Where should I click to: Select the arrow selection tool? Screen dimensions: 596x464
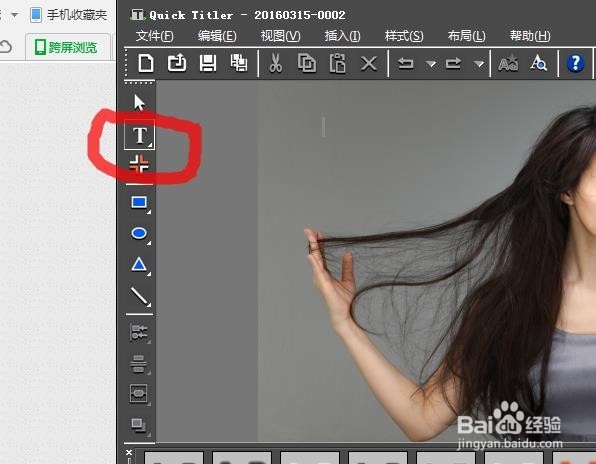click(x=139, y=103)
